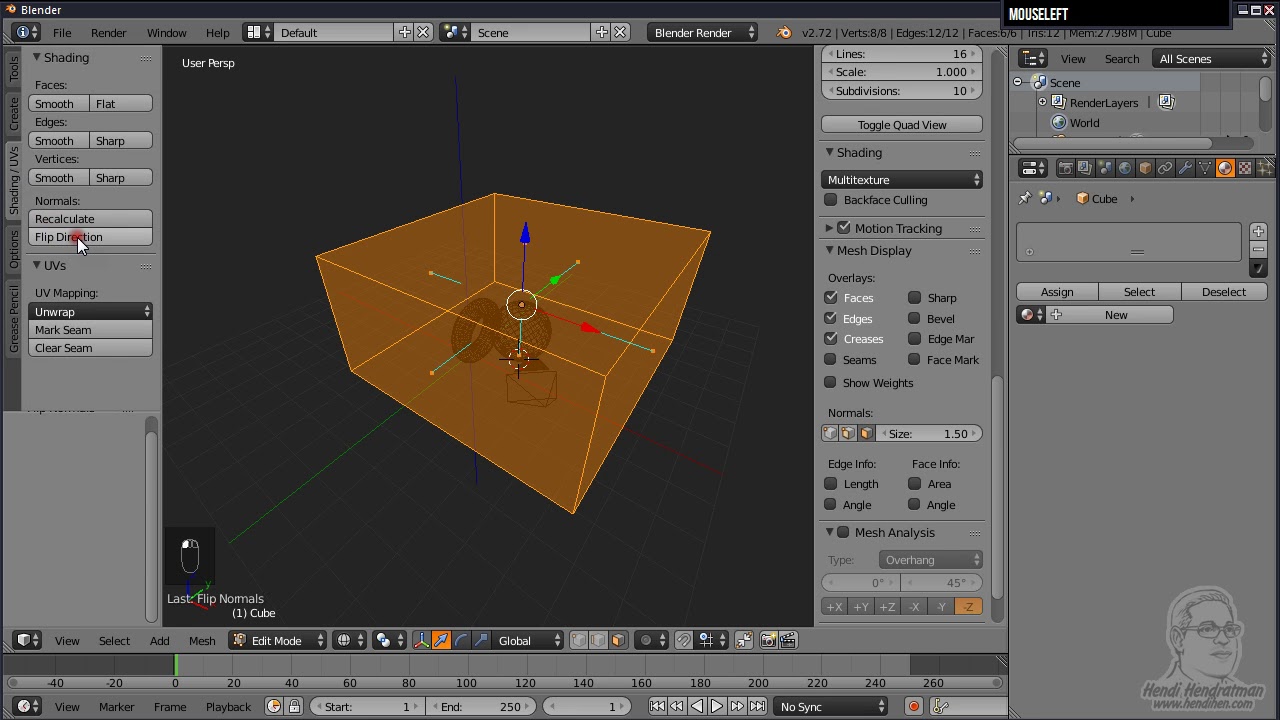1280x720 pixels.
Task: Open the Texture tab in Properties editor
Action: (1245, 168)
